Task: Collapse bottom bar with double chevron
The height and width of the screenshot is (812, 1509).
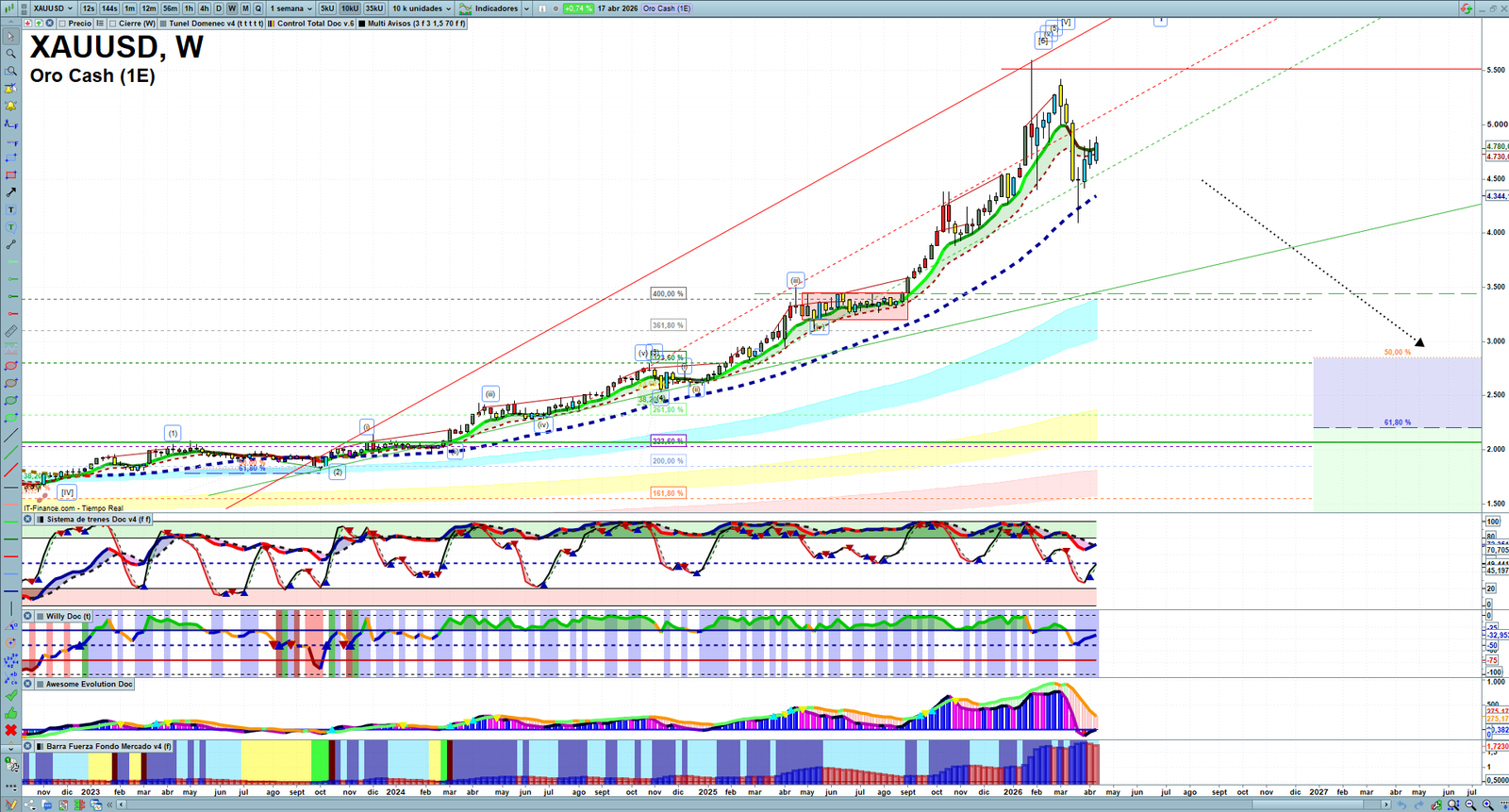Action: 110,804
